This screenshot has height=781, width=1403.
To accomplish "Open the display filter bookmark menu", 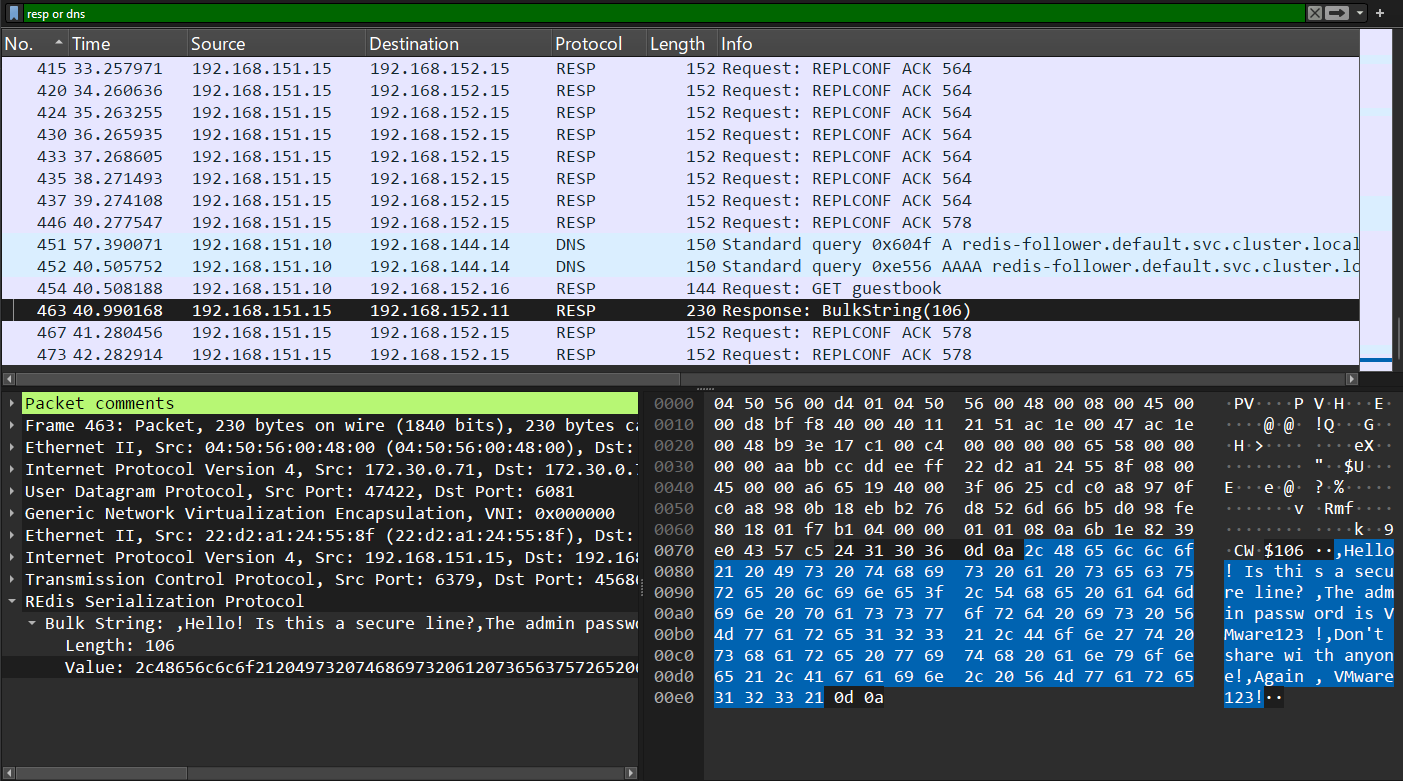I will point(14,13).
